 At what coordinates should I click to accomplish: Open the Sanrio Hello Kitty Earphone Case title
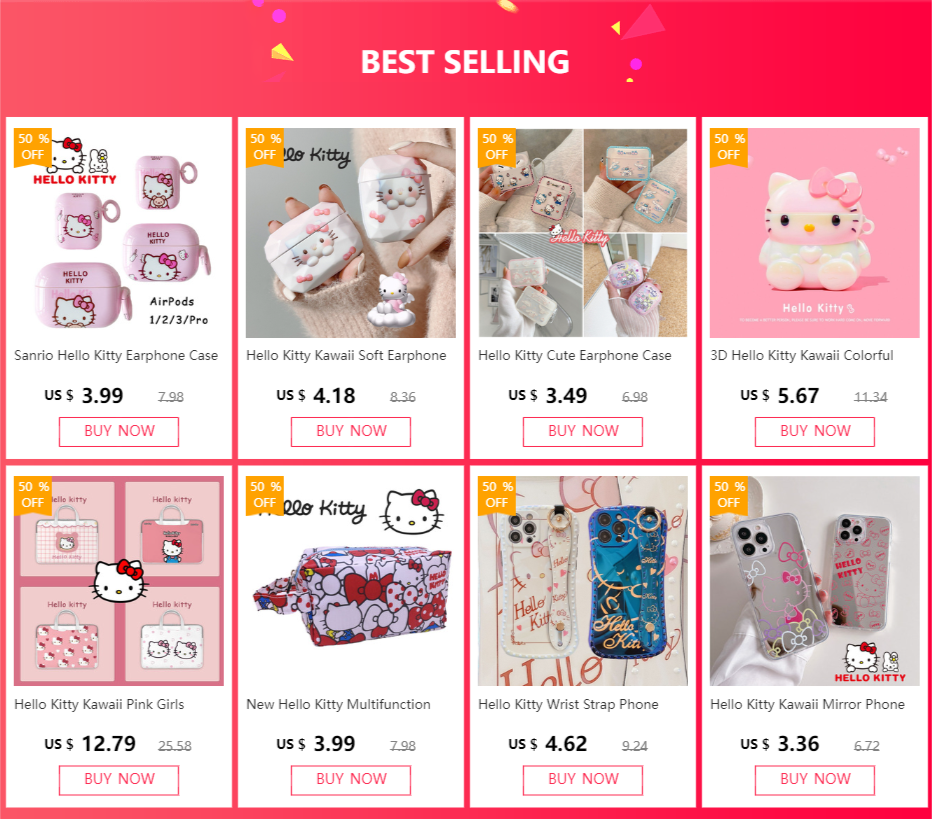click(x=116, y=355)
